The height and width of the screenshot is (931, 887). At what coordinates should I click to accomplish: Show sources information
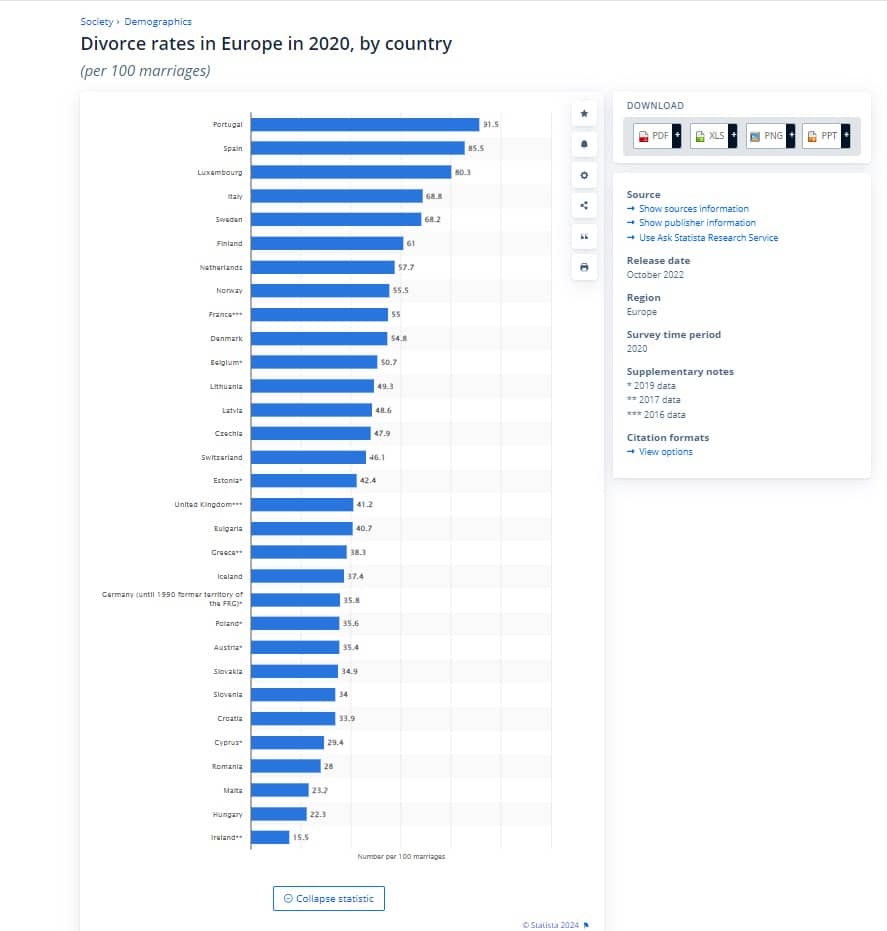click(693, 209)
